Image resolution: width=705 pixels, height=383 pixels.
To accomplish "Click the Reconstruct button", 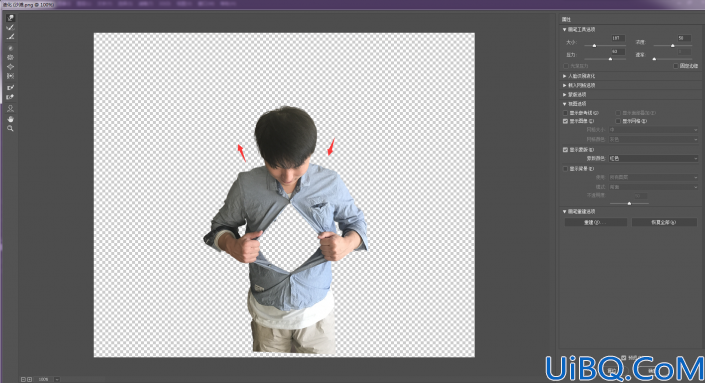I will click(595, 223).
